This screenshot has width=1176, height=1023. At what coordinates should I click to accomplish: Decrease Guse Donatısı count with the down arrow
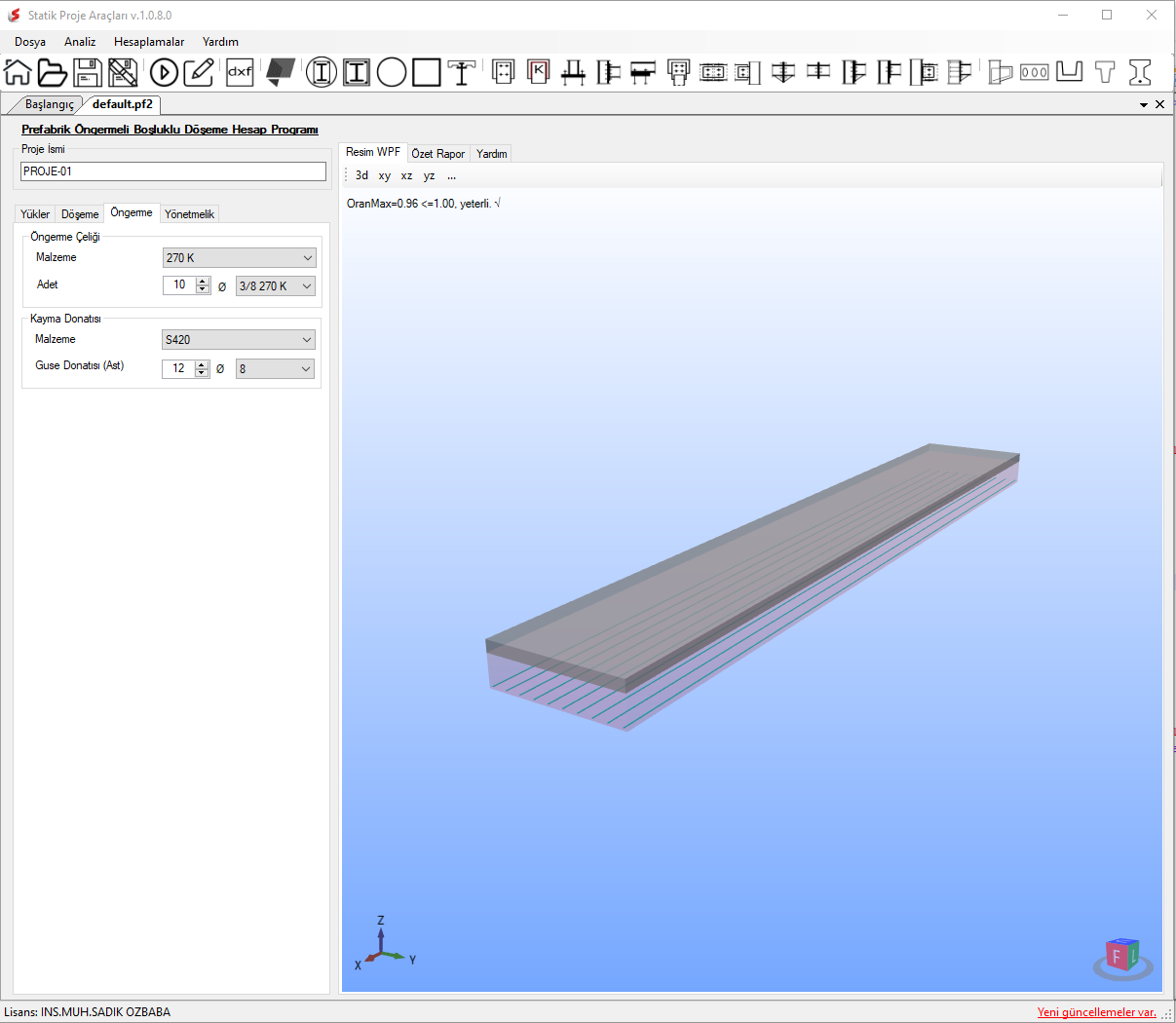pyautogui.click(x=202, y=373)
